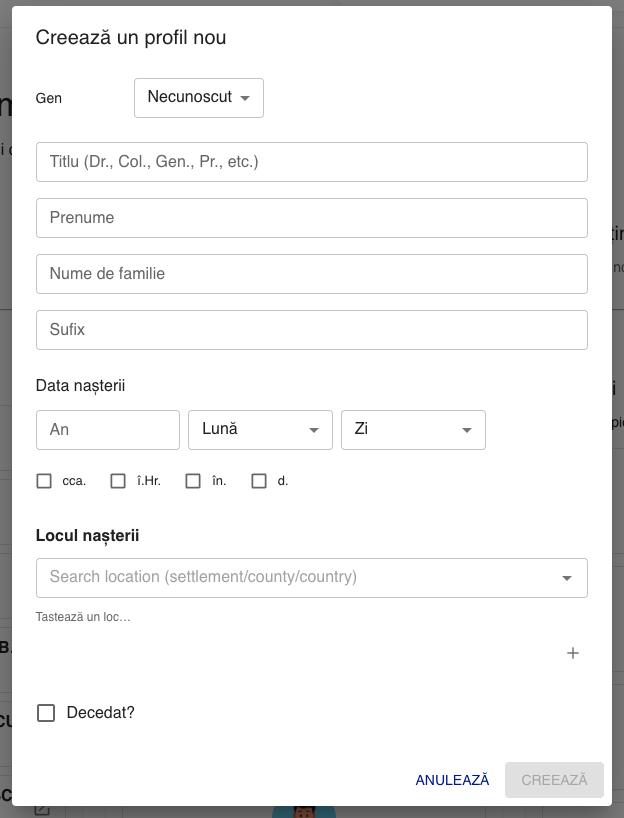Screen dimensions: 624x818
Task: Click the "+" icon to add another location
Action: point(573,653)
